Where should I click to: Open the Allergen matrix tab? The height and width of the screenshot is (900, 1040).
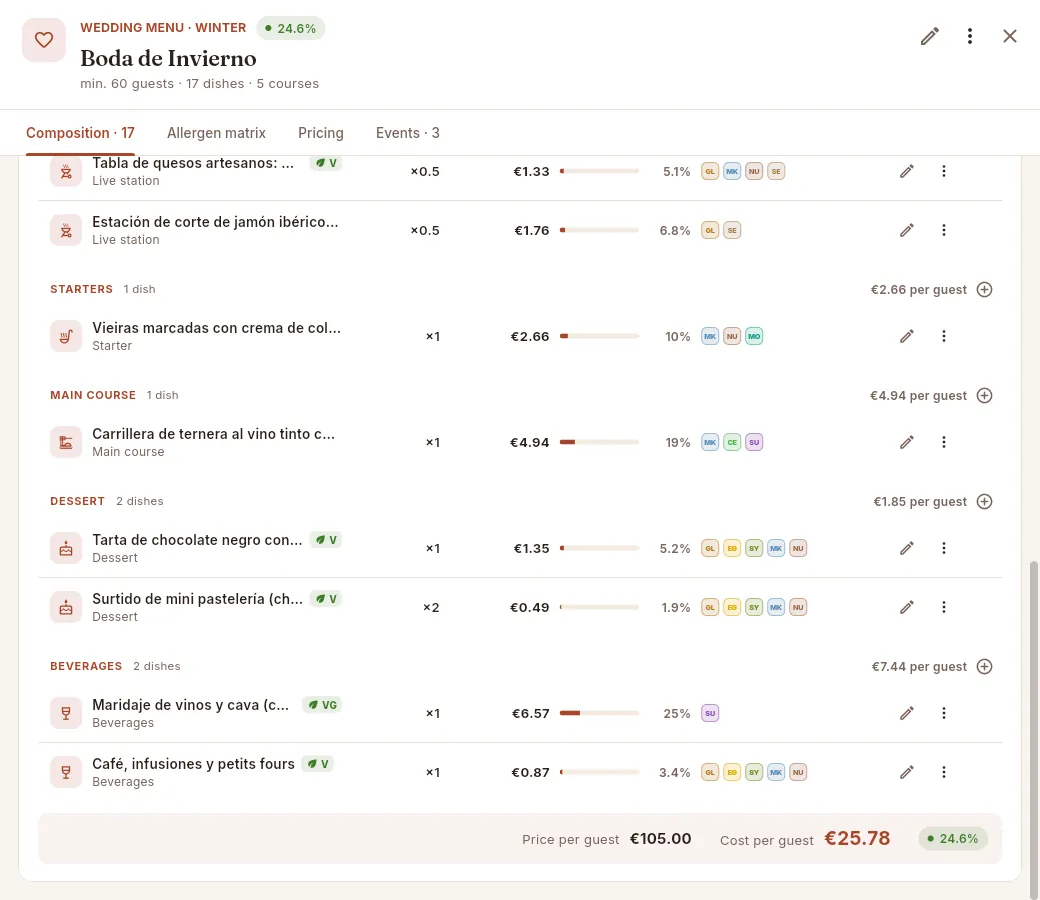tap(216, 133)
